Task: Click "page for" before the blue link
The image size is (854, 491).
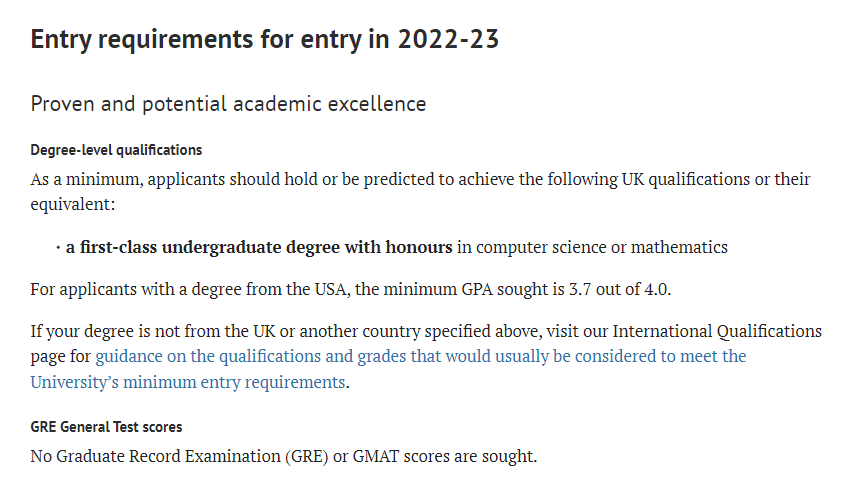Action: (60, 357)
